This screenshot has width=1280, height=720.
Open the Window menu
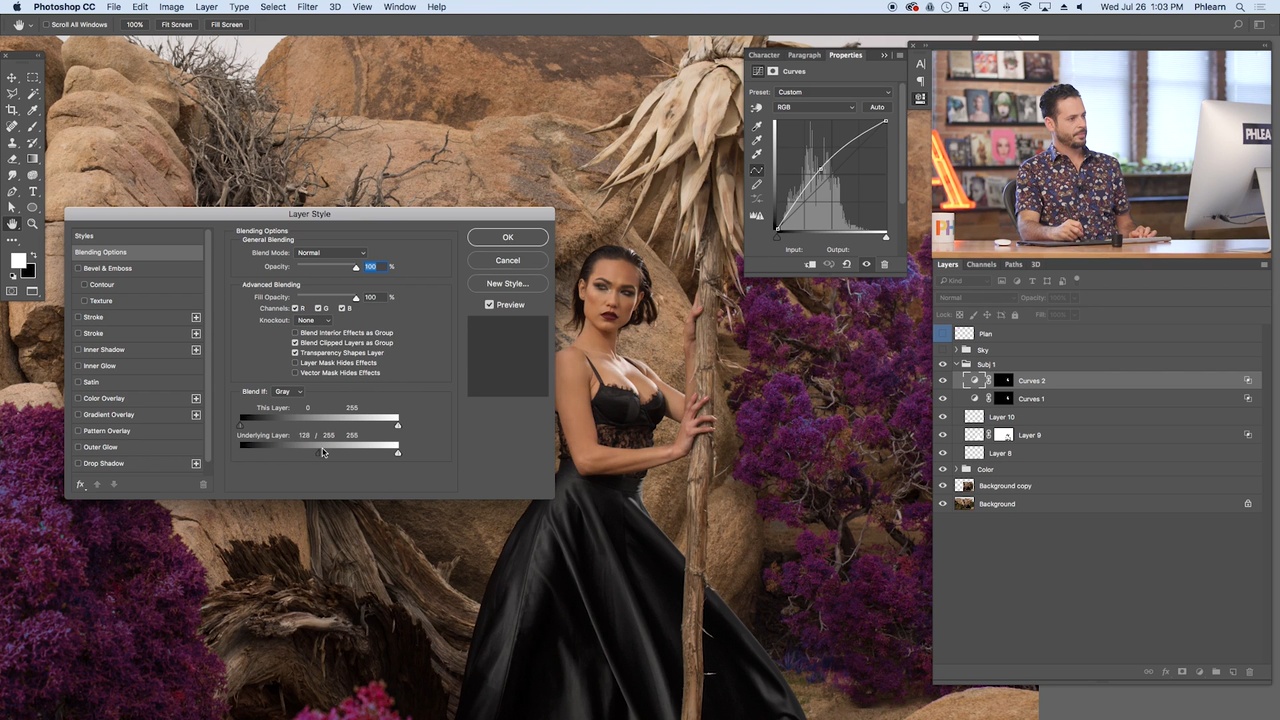(x=400, y=7)
